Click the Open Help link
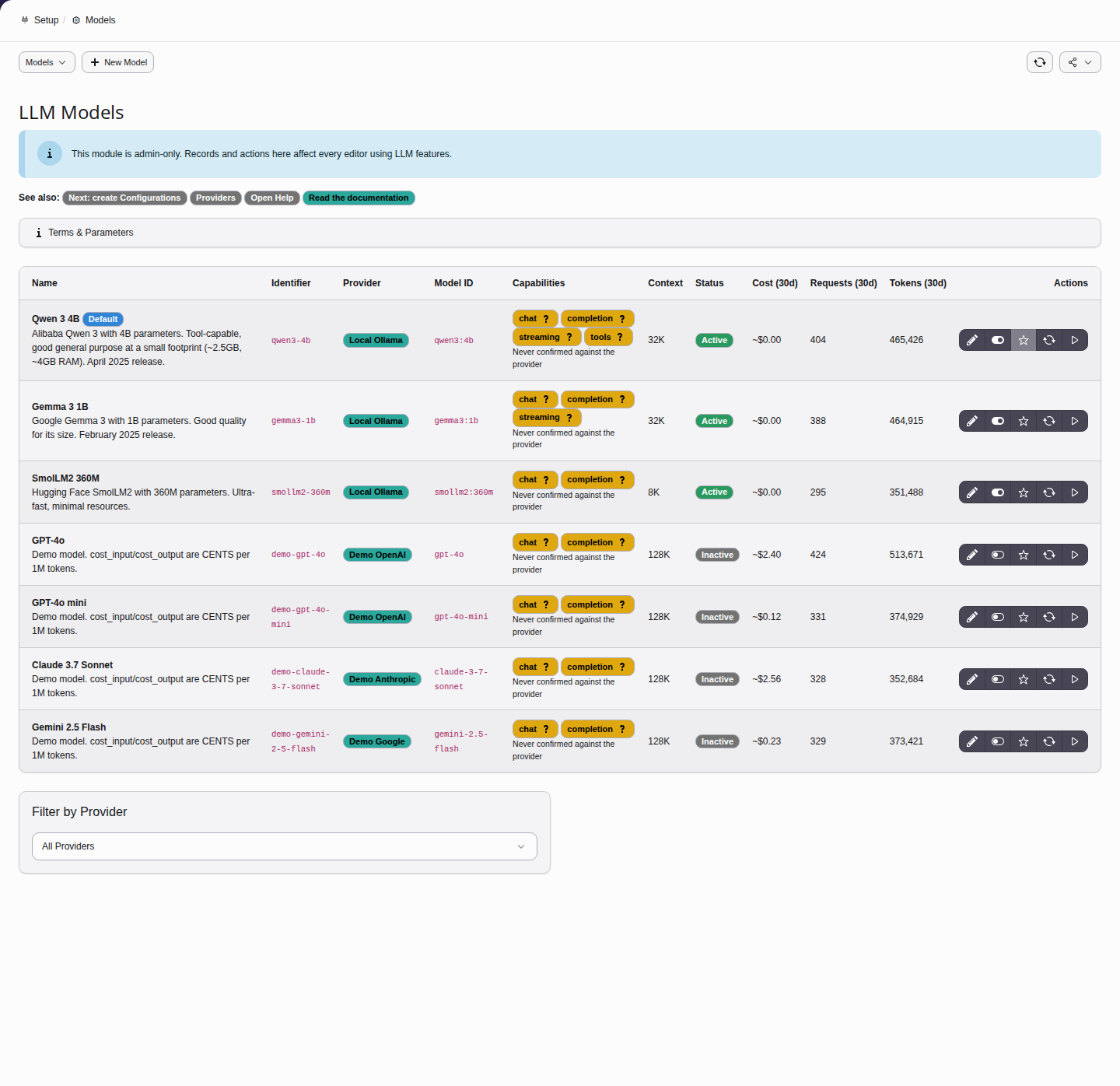 pyautogui.click(x=272, y=198)
